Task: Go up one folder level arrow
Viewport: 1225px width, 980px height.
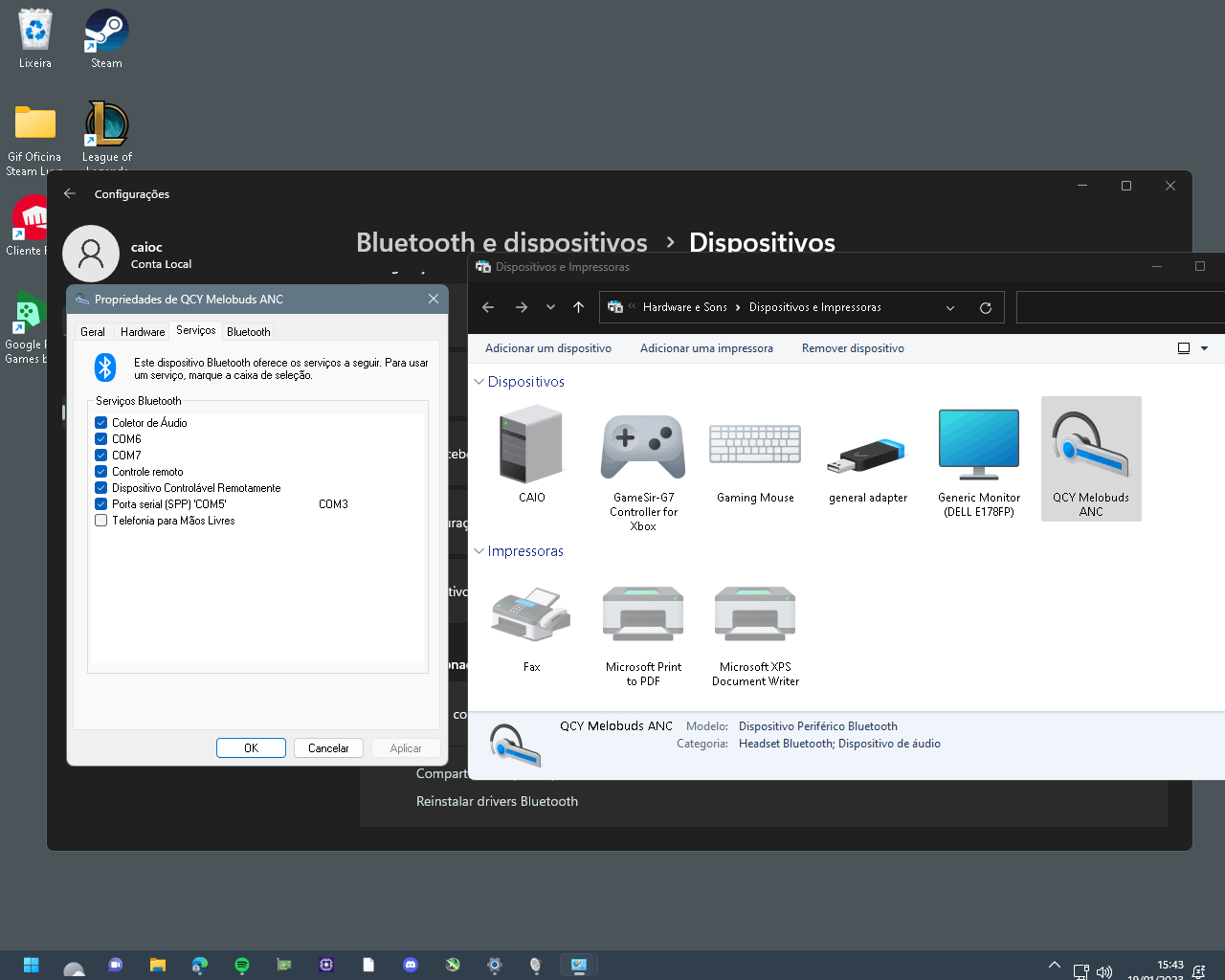Action: (x=578, y=307)
